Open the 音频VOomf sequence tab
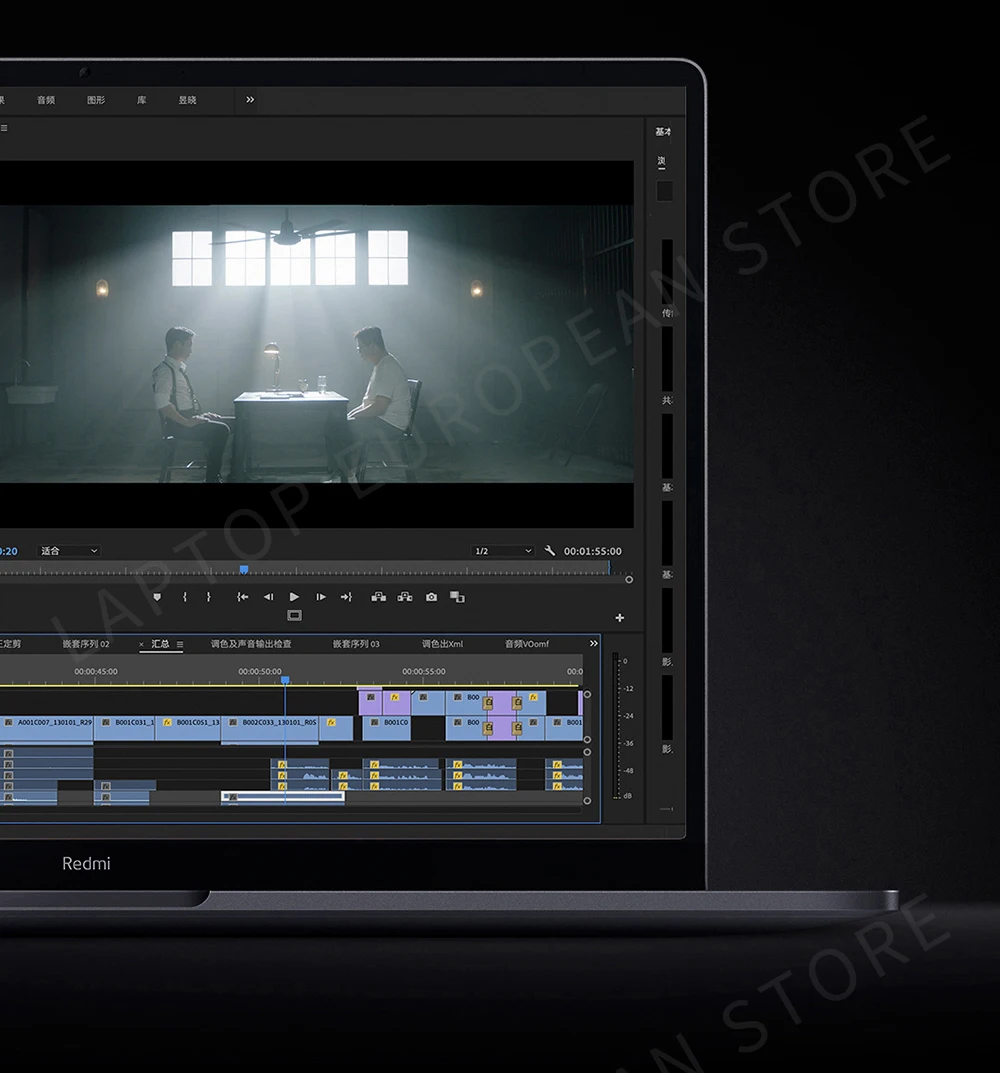Screen dimensions: 1000x1073 pos(527,643)
